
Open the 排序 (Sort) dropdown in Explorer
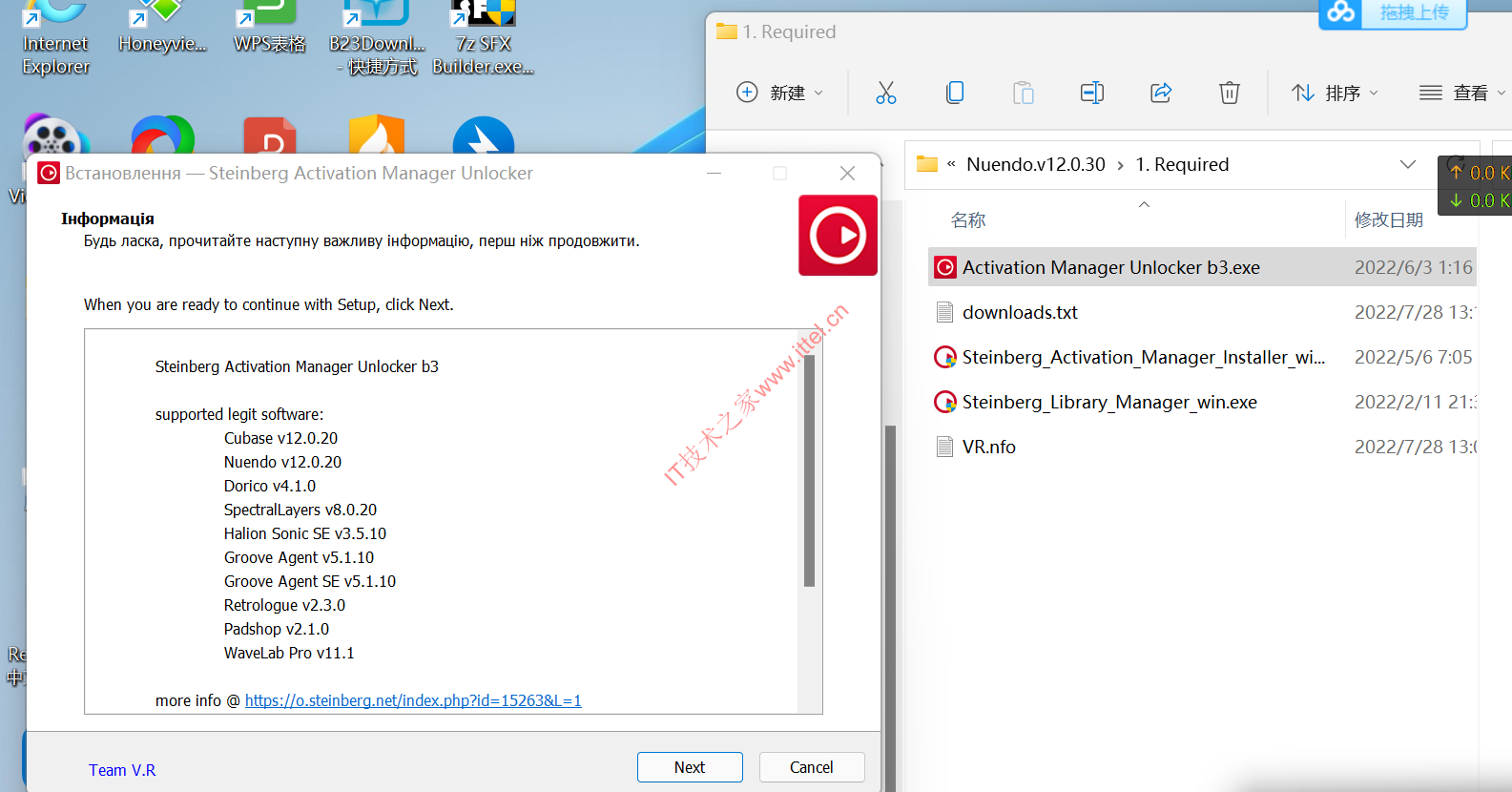(x=1335, y=93)
